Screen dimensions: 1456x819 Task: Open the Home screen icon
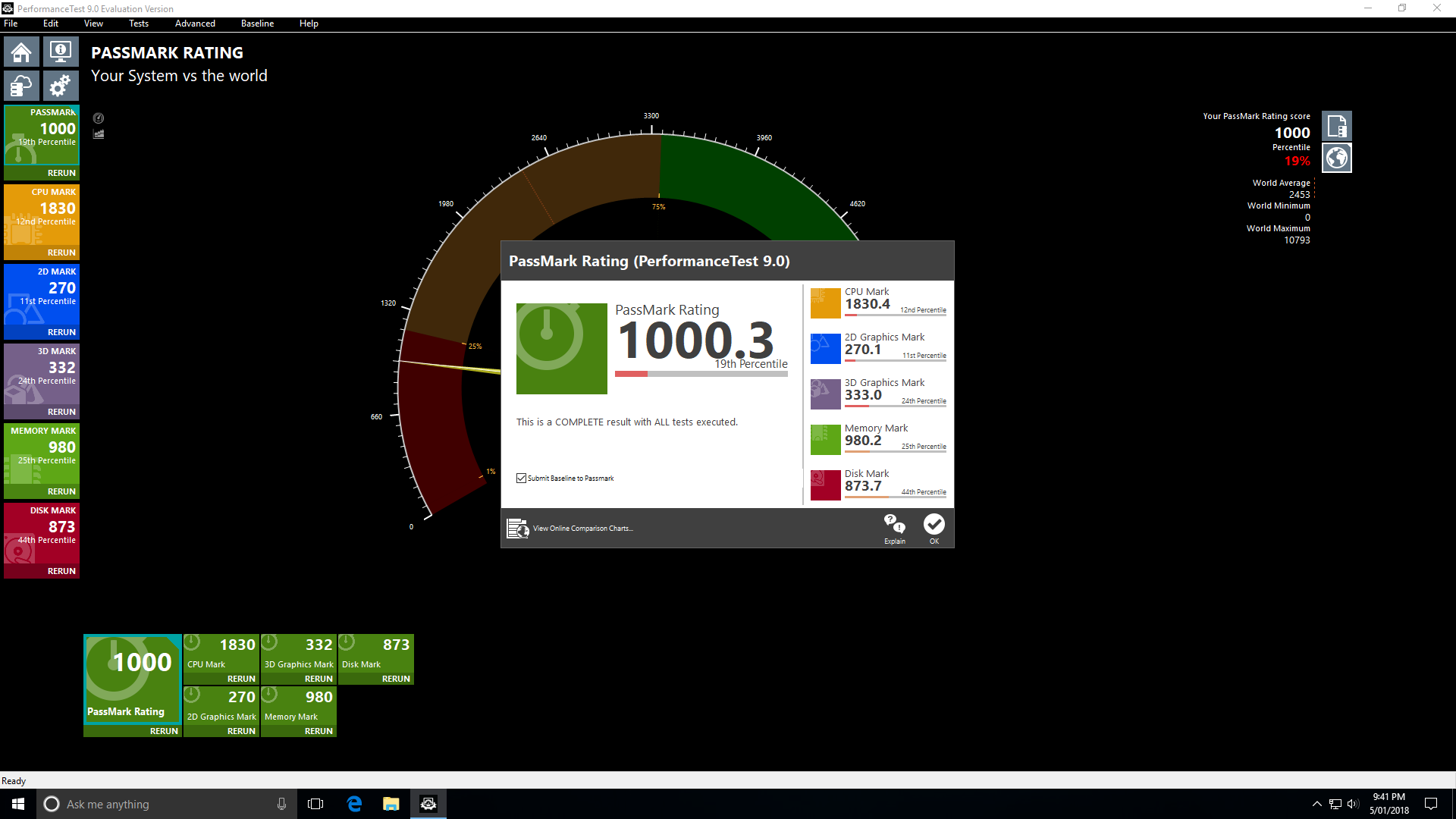coord(21,52)
